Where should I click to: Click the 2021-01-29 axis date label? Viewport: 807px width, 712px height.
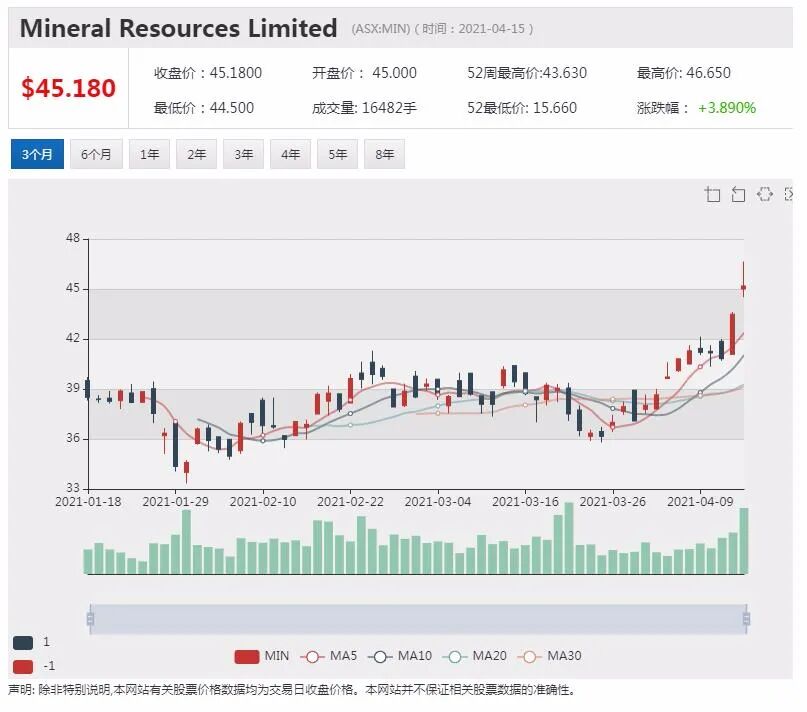[176, 501]
